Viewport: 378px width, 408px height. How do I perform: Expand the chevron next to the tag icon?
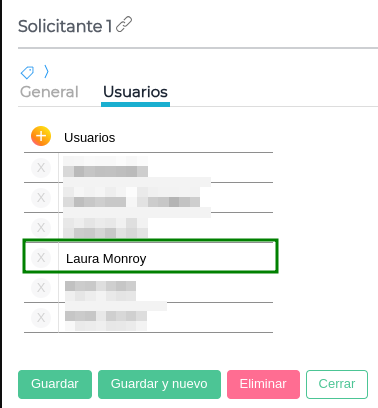46,71
